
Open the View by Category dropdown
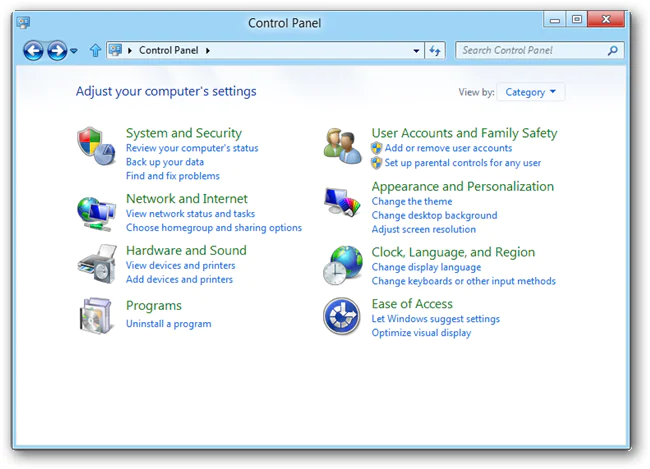(531, 92)
